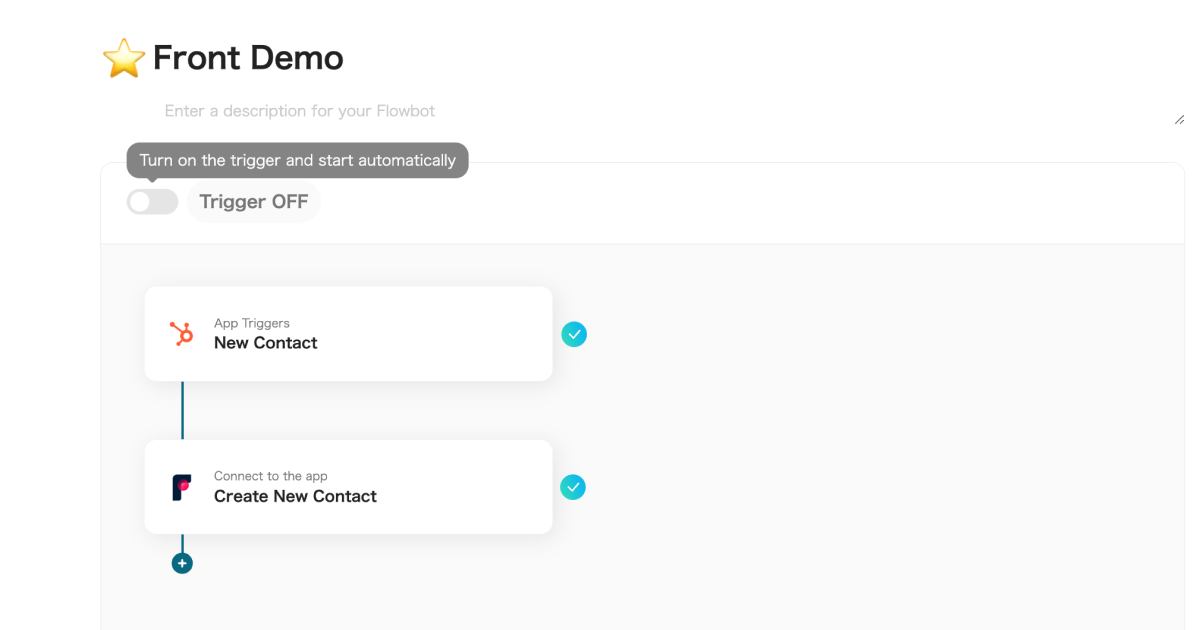Click the description box resize handle
Screen dimensions: 1200x630
pos(1179,119)
